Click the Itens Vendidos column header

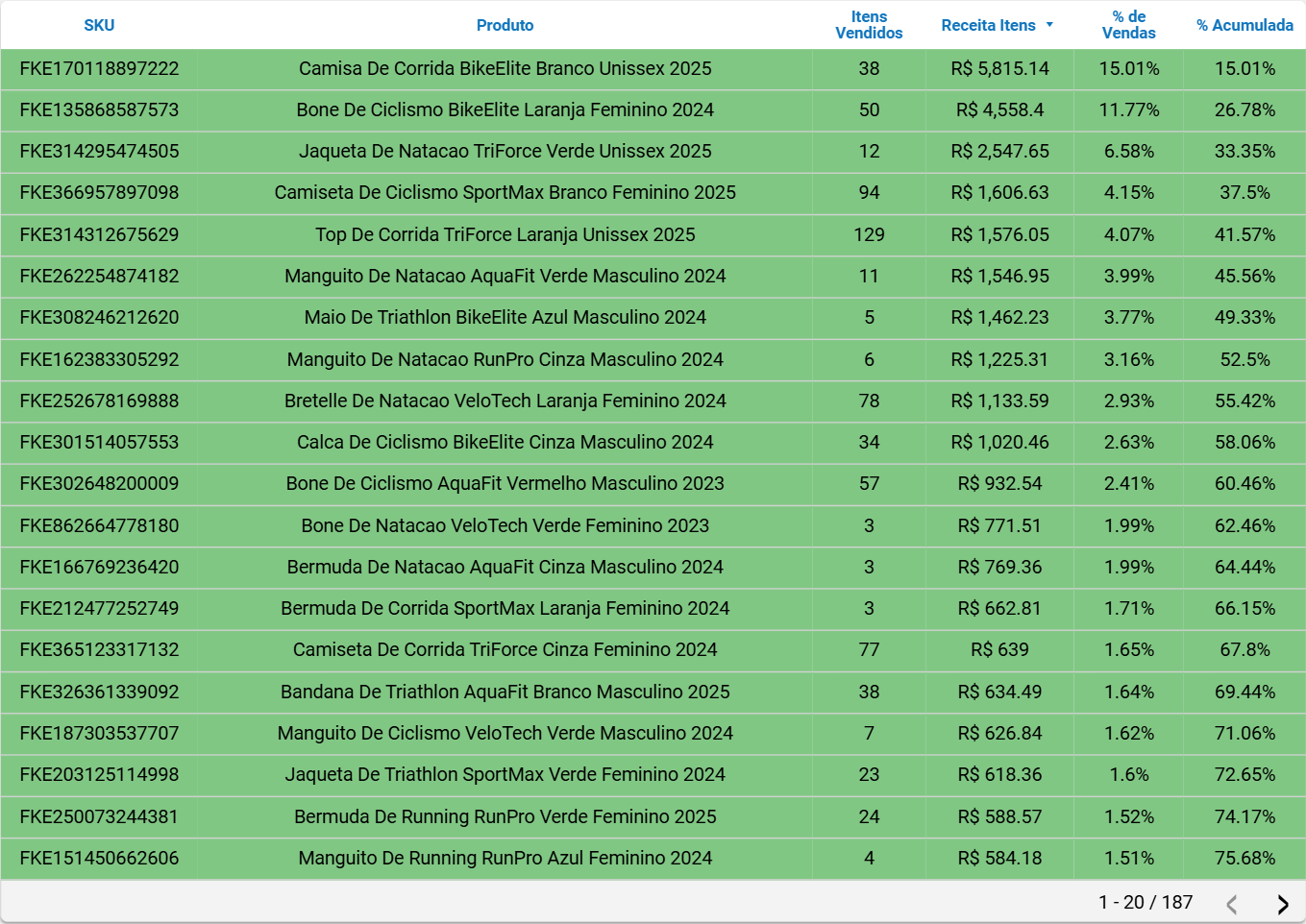point(869,25)
